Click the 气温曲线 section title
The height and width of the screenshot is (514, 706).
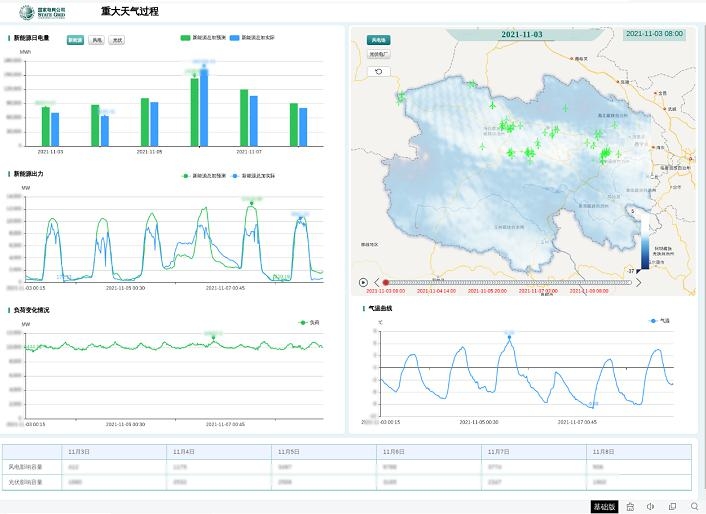pos(380,308)
